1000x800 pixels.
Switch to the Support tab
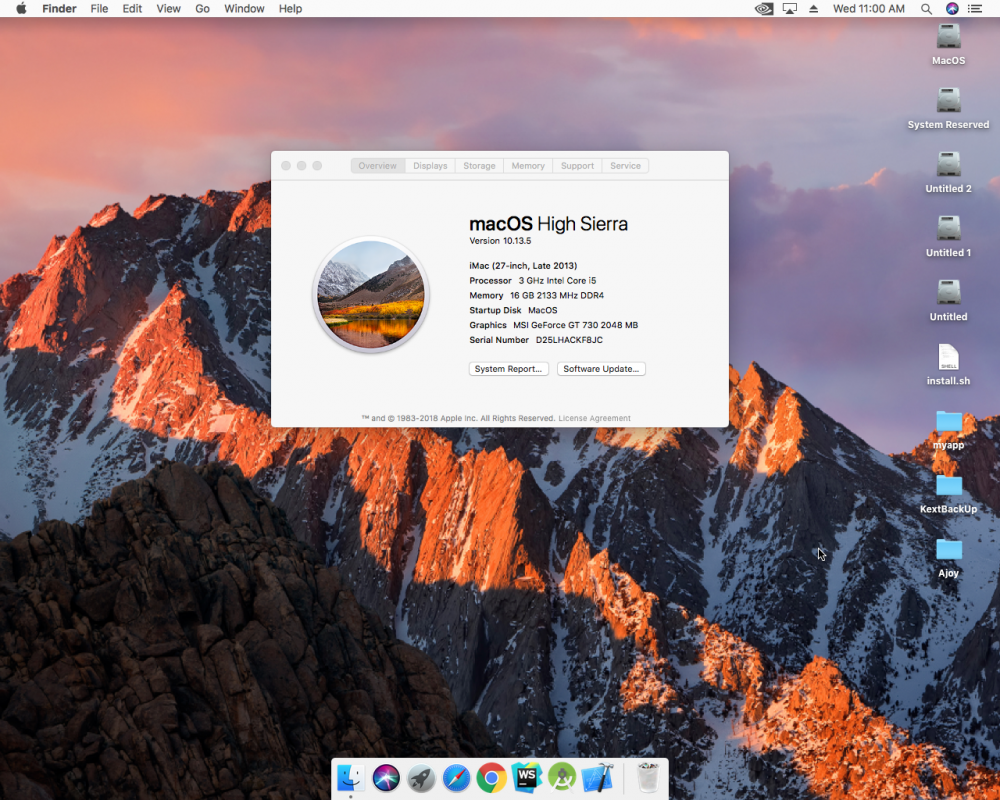[577, 166]
